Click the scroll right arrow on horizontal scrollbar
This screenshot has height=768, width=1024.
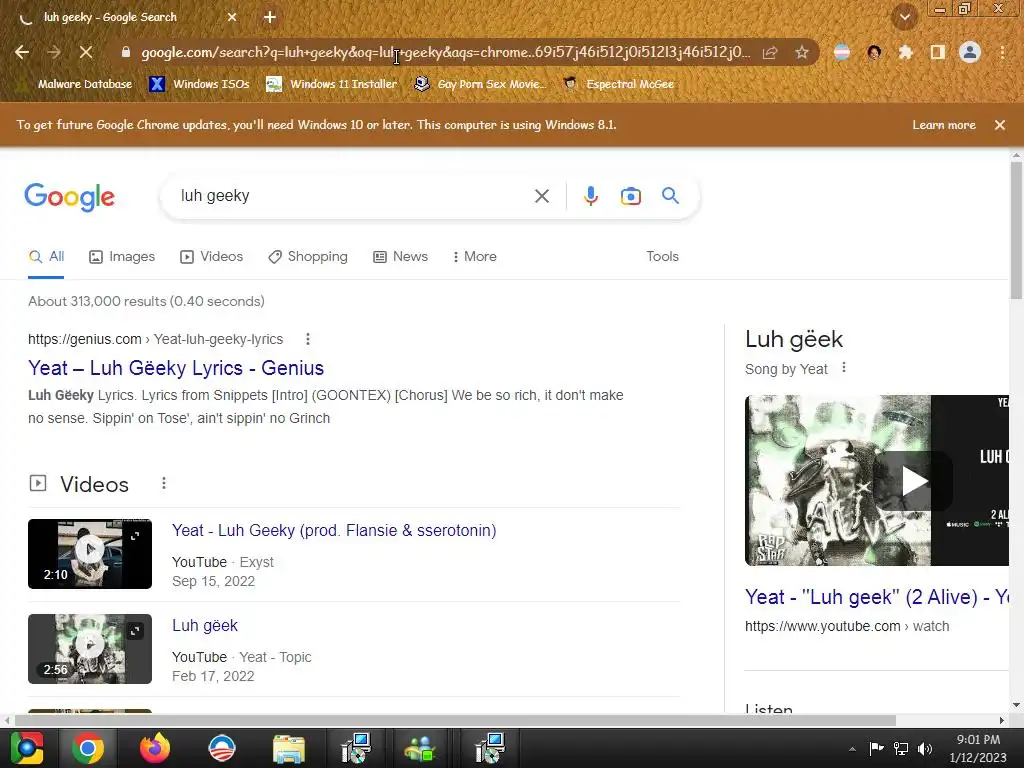tap(1001, 720)
